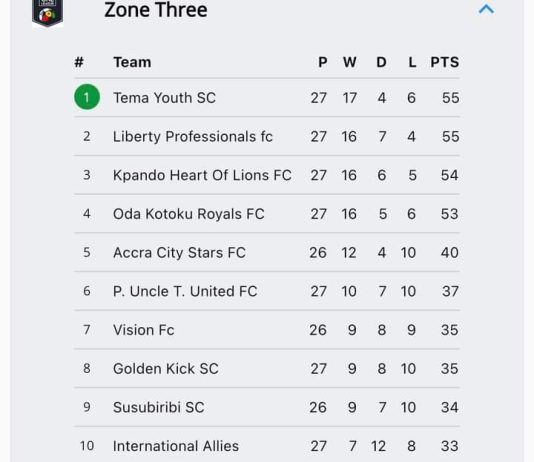Screen dimensions: 534x462
Task: Click the green position 1 badge
Action: tap(87, 97)
